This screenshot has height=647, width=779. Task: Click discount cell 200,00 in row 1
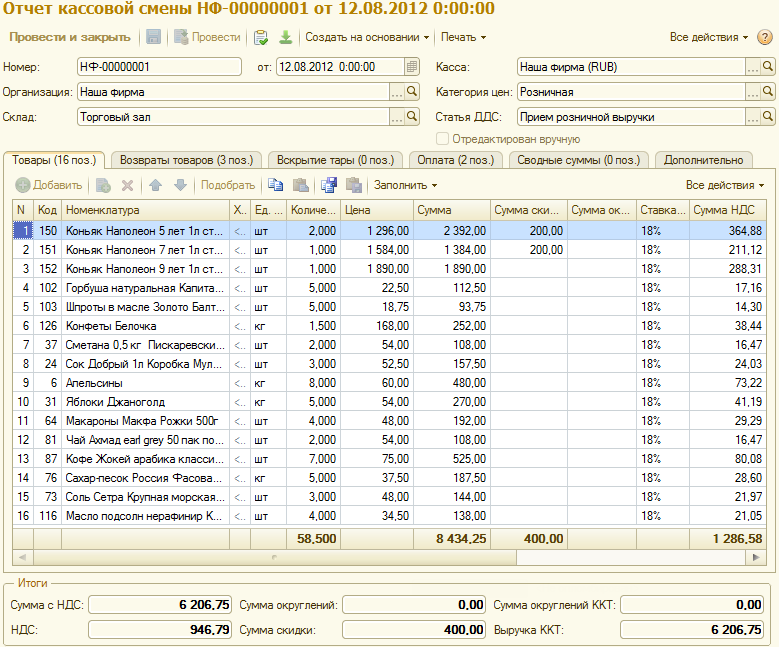pos(529,231)
